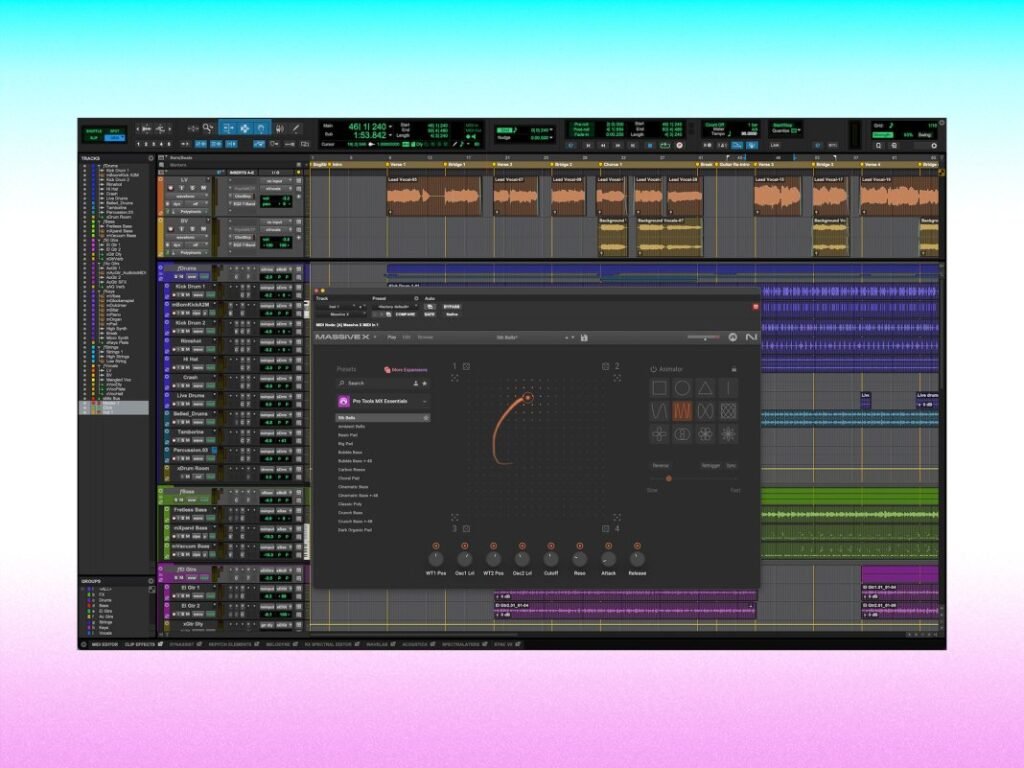Open the MIDI EDITOR bottom tab
Screen dimensions: 1024x768
[104, 645]
